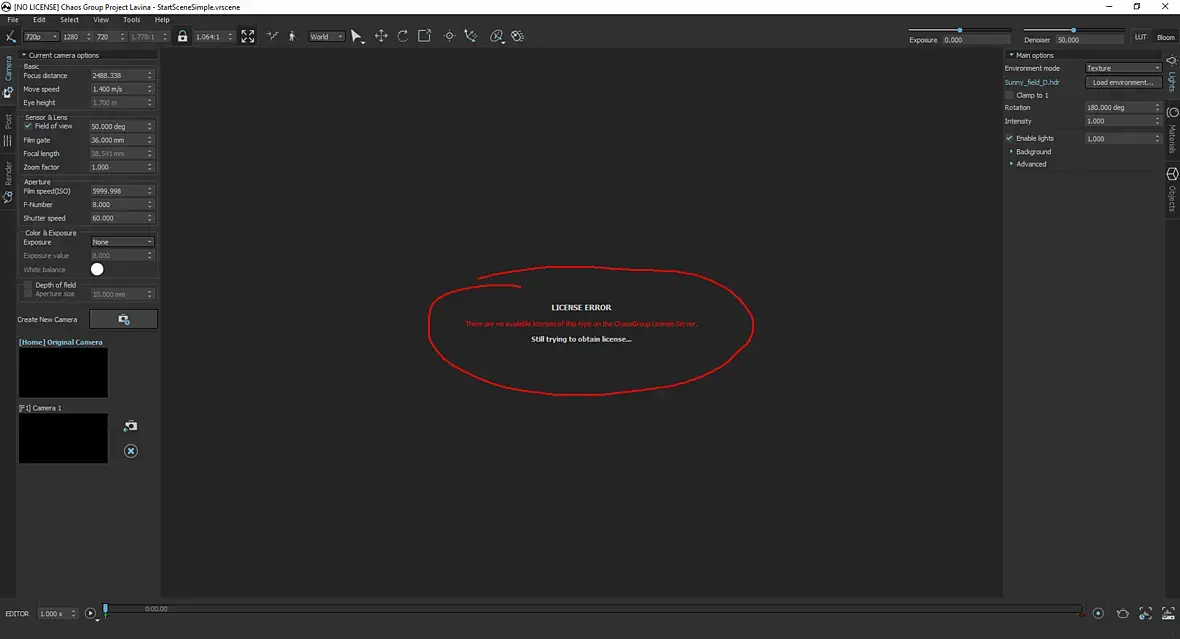Select the arrow pointer selection tool

pos(357,36)
